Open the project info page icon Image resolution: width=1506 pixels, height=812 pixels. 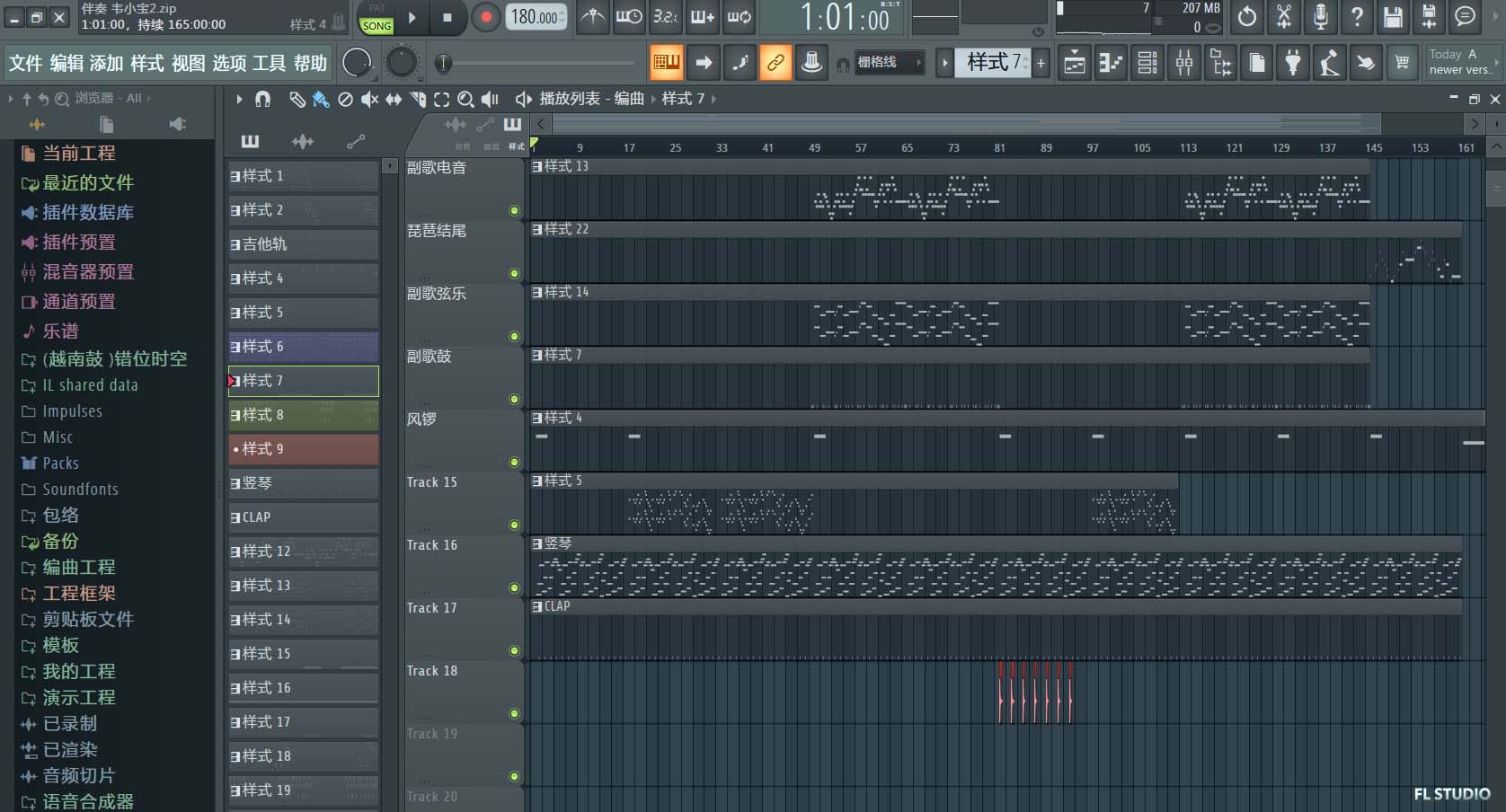(x=1257, y=62)
